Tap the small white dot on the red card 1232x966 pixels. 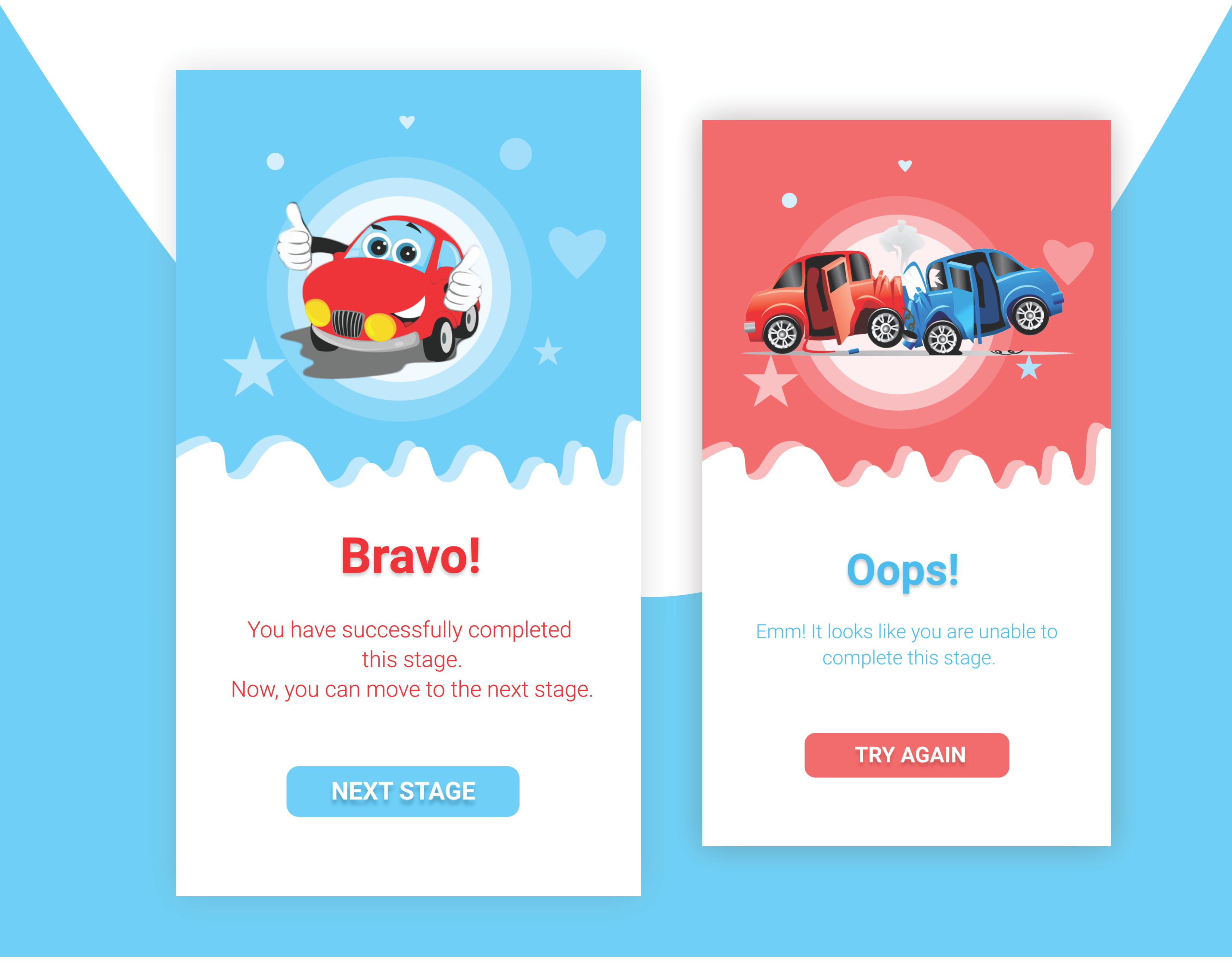coord(789,200)
